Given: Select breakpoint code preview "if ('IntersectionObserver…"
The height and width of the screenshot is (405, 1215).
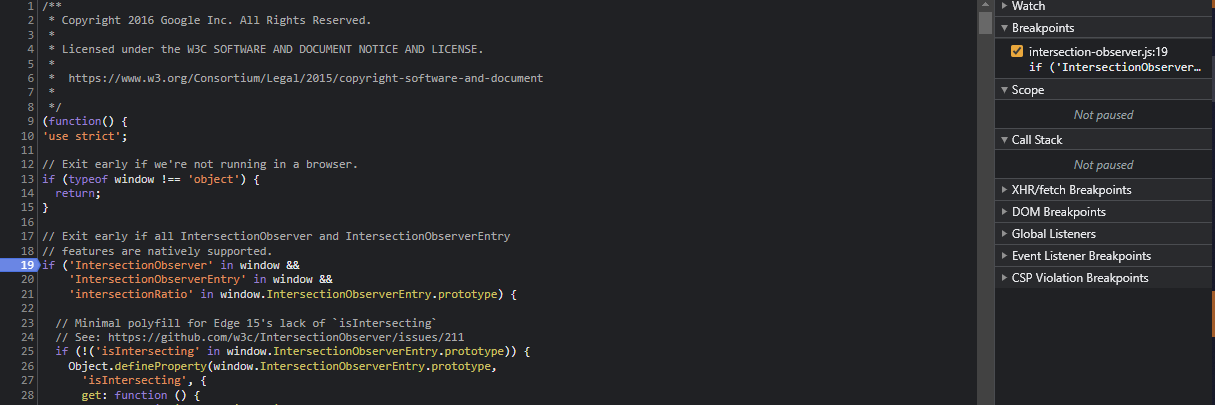Looking at the screenshot, I should (x=1114, y=67).
